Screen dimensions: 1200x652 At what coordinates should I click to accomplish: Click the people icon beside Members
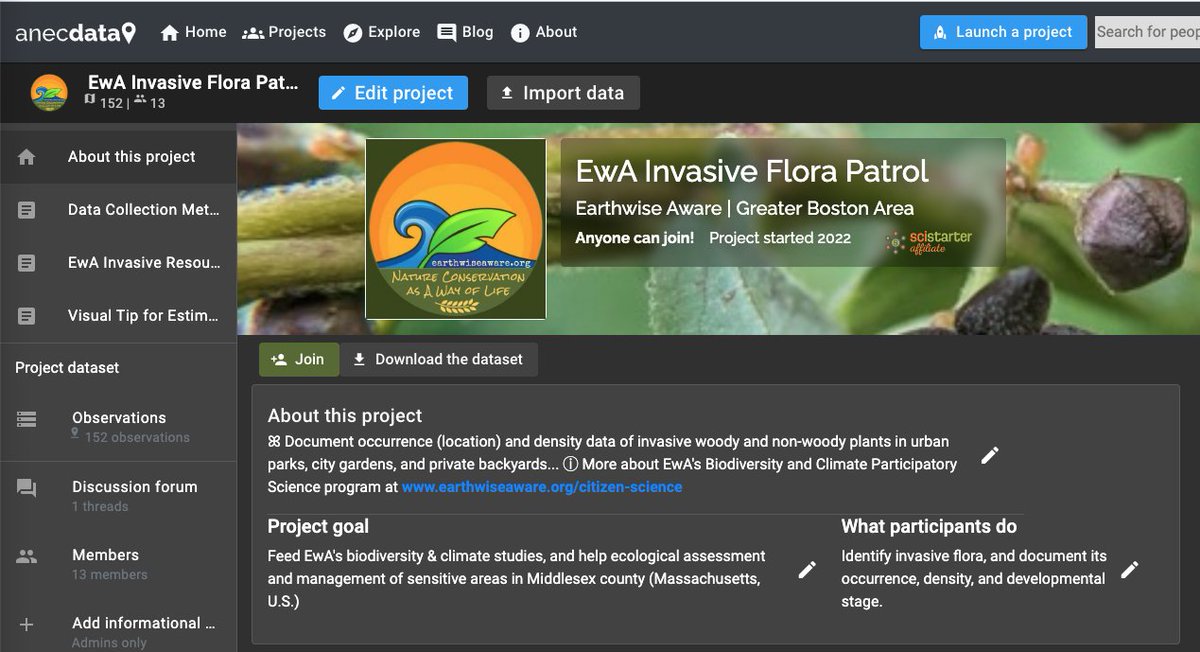pyautogui.click(x=27, y=556)
